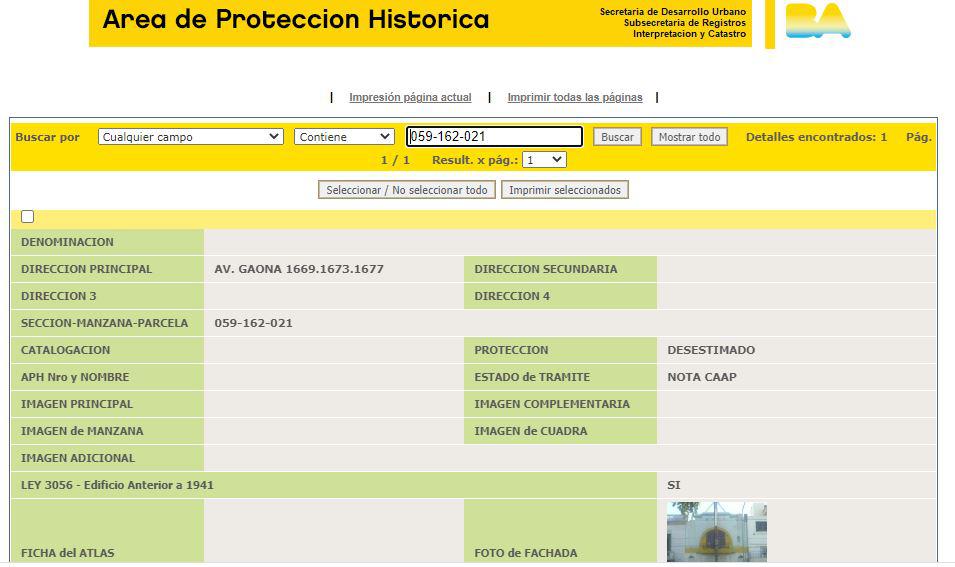Tick the record selection checkbox

27,216
